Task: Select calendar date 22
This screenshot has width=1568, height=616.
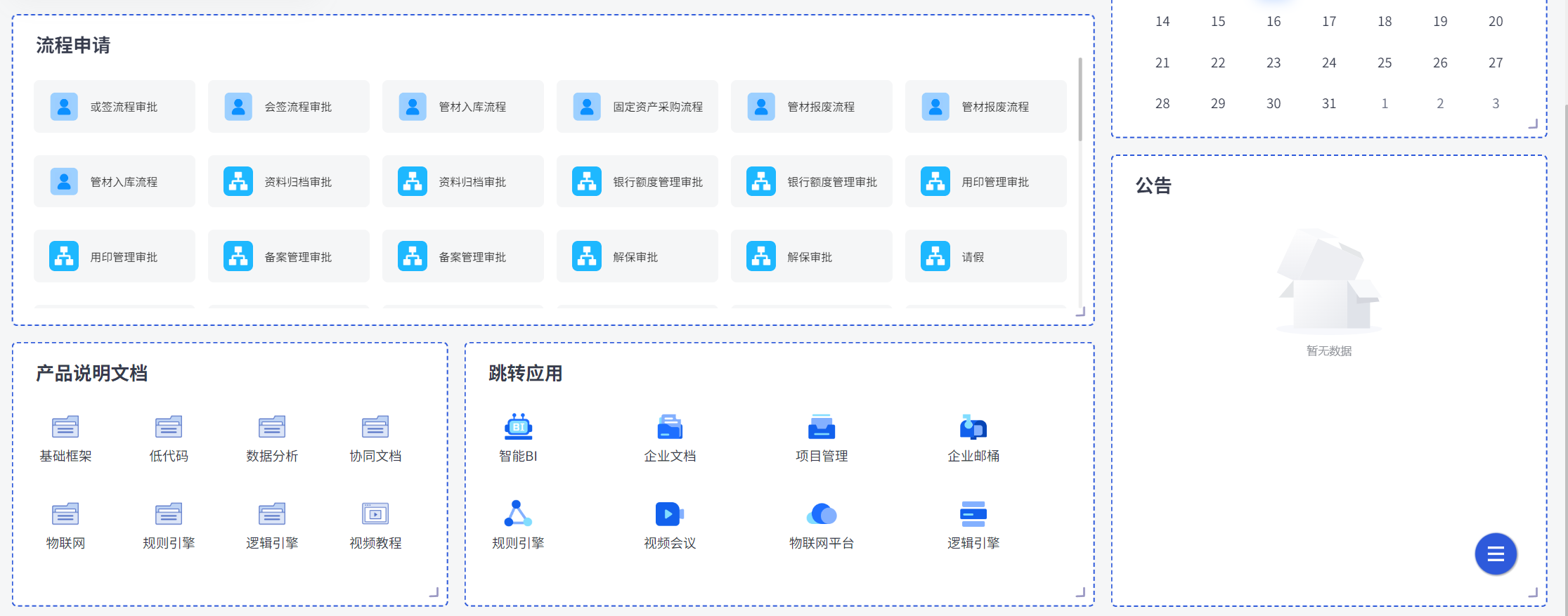Action: 1218,63
